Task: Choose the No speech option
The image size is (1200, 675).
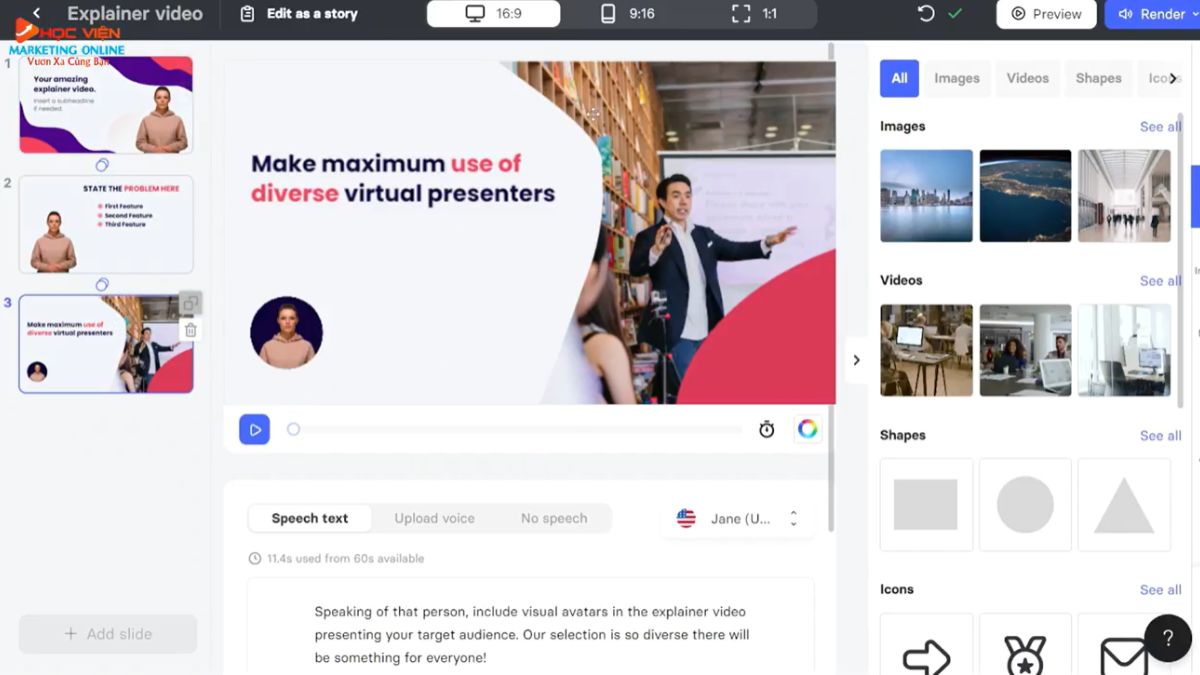Action: coord(554,518)
